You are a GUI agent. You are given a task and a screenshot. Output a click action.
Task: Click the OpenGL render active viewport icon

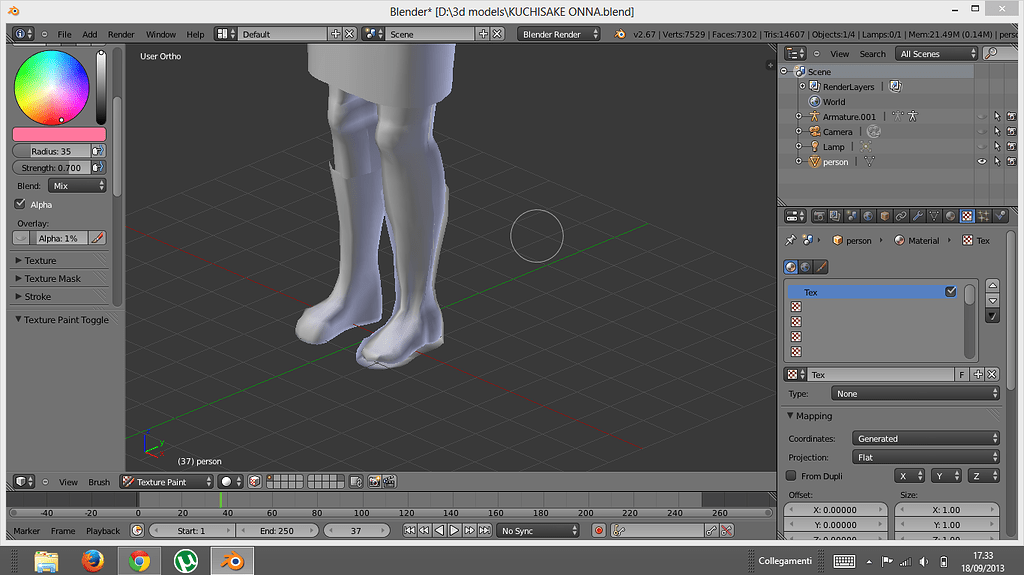click(374, 482)
